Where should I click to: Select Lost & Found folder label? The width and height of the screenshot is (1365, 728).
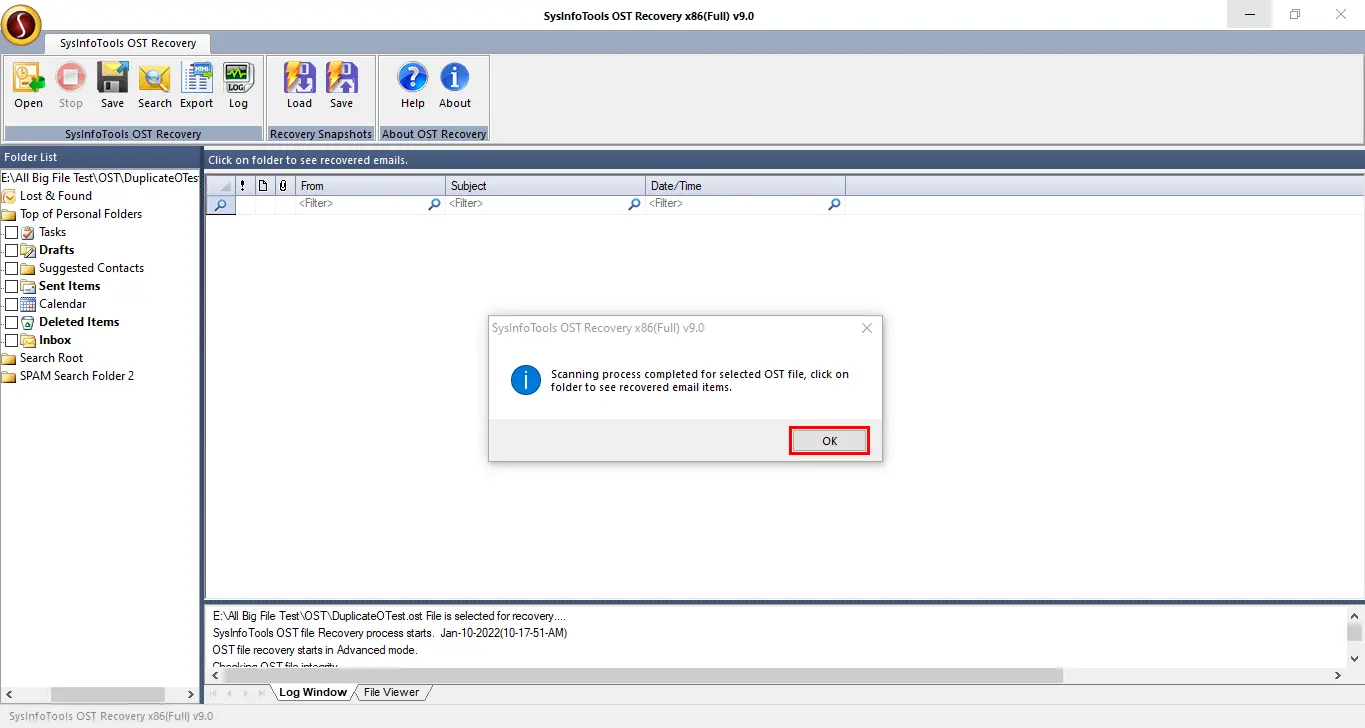56,196
